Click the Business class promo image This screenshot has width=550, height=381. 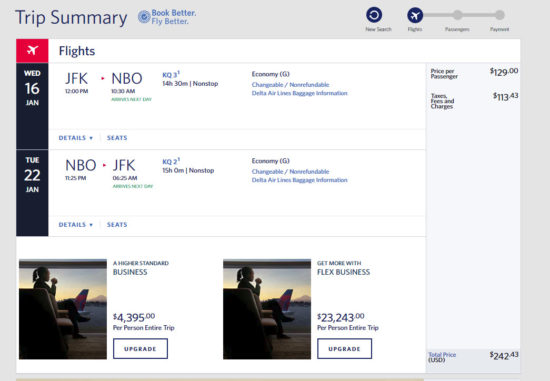63,309
